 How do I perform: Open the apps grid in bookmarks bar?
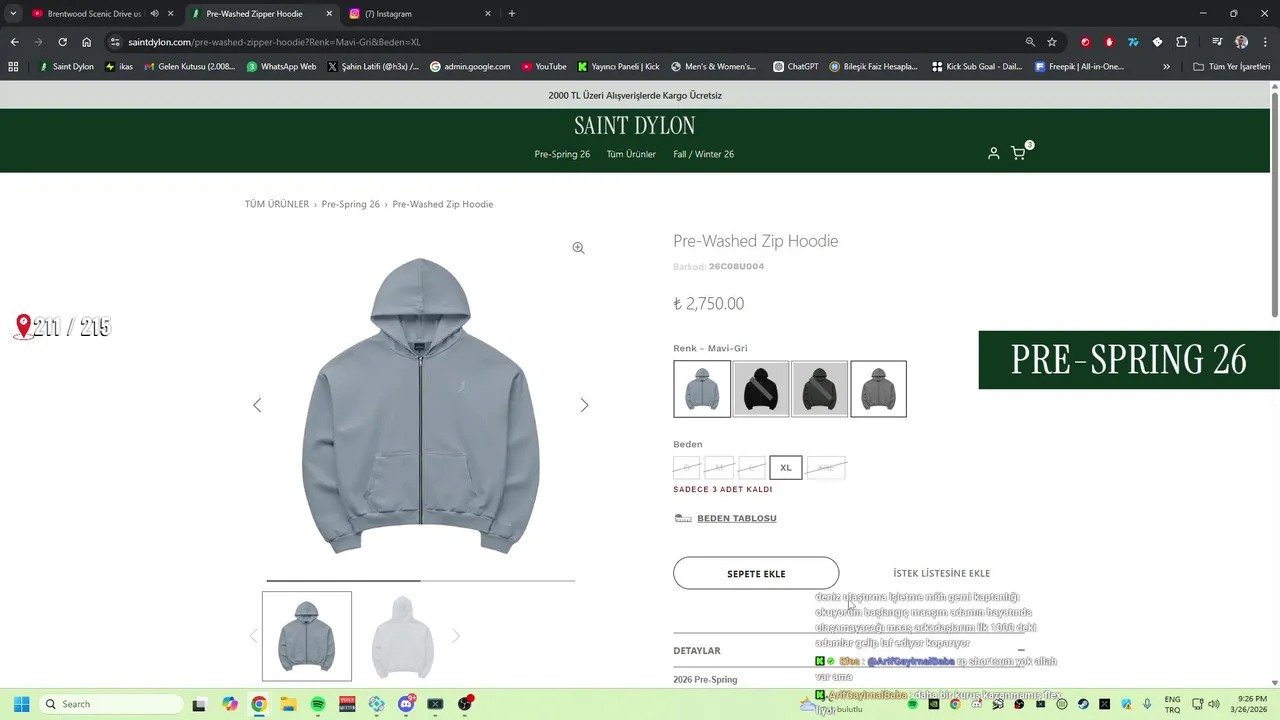tap(13, 67)
